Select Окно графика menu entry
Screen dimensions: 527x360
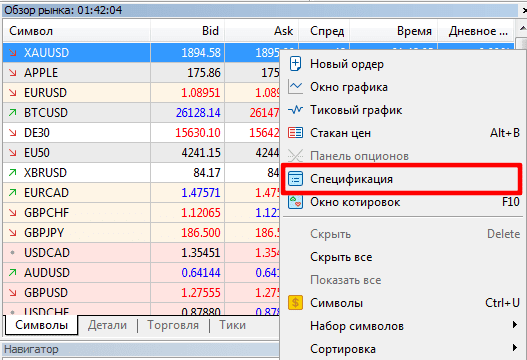pyautogui.click(x=402, y=87)
